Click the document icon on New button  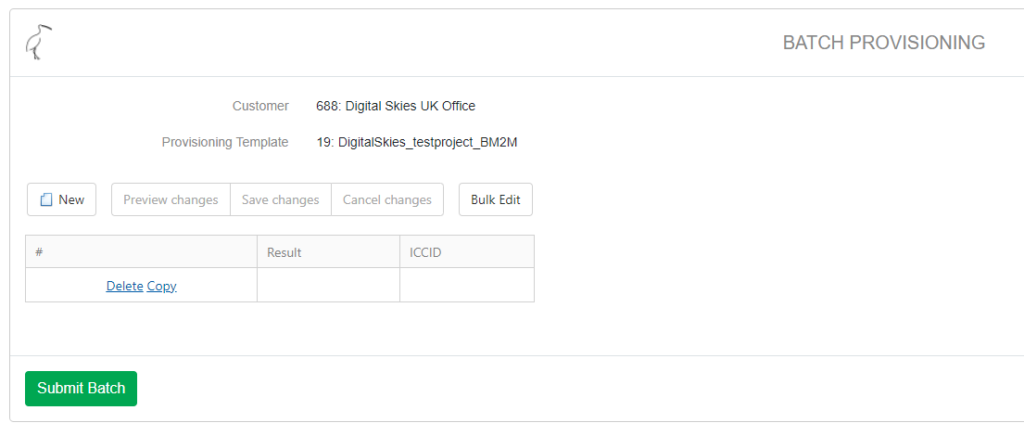tap(45, 200)
